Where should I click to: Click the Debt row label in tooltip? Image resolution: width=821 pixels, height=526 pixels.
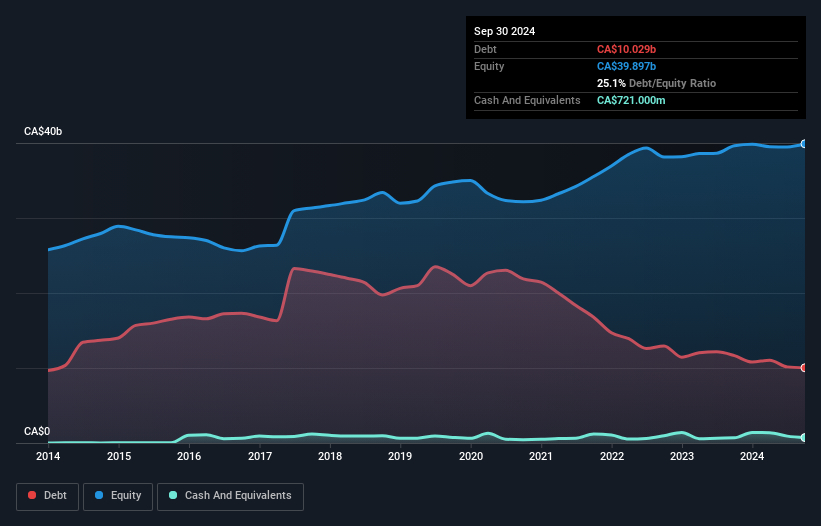pos(485,49)
